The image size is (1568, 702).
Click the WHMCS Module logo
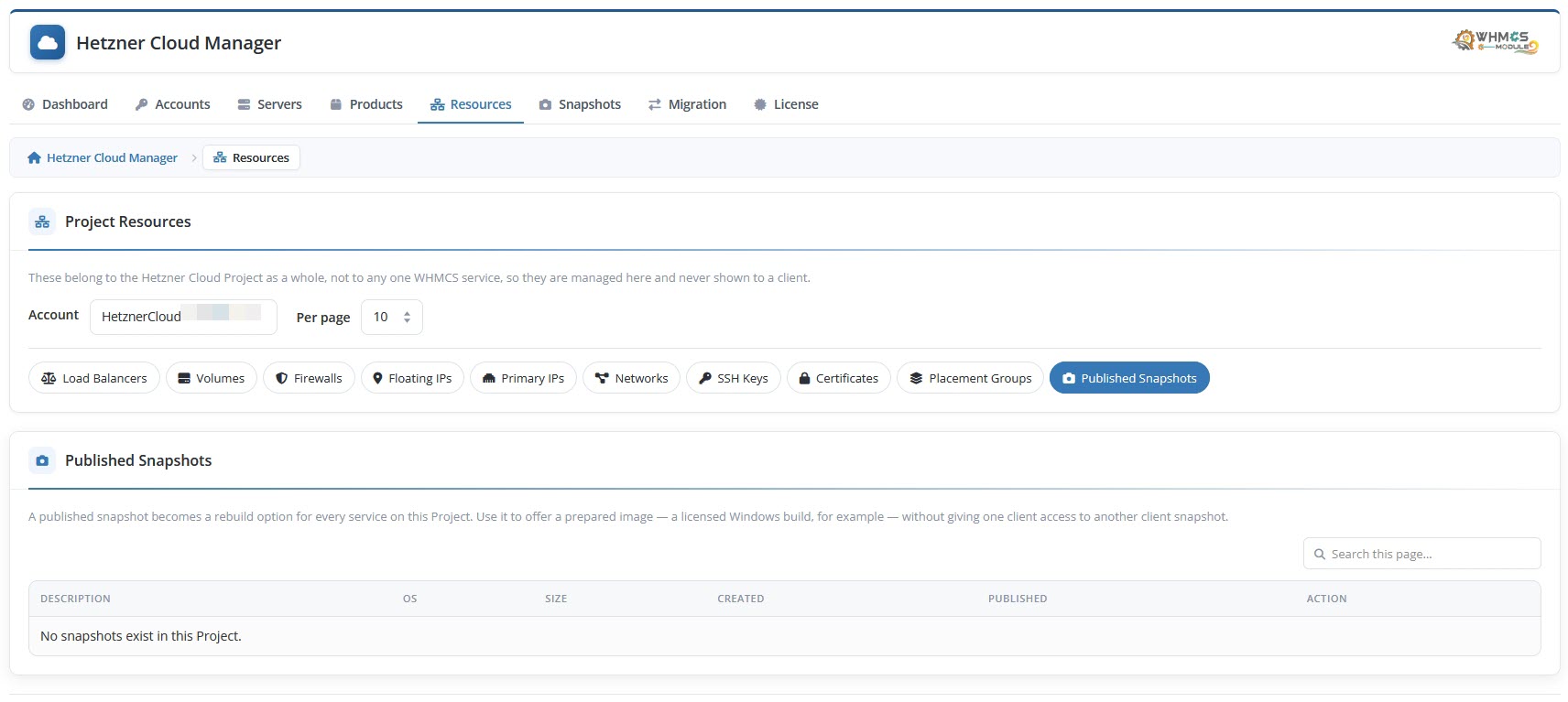pyautogui.click(x=1495, y=41)
